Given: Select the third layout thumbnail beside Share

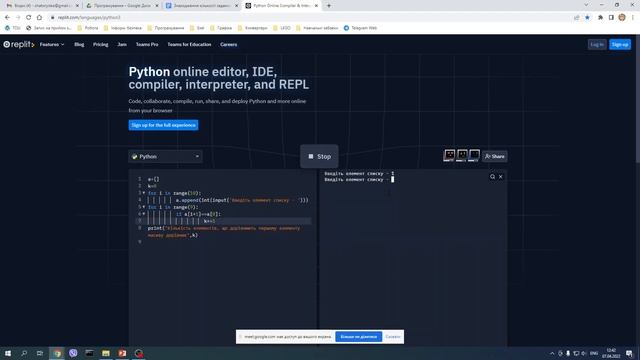Looking at the screenshot, I should tap(474, 155).
